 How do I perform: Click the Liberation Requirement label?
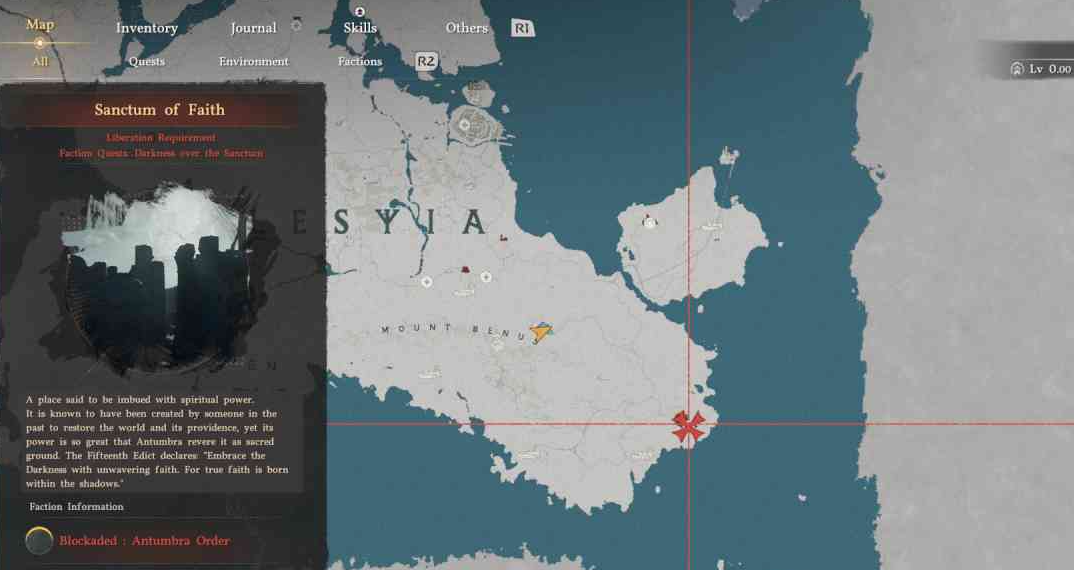pyautogui.click(x=161, y=138)
